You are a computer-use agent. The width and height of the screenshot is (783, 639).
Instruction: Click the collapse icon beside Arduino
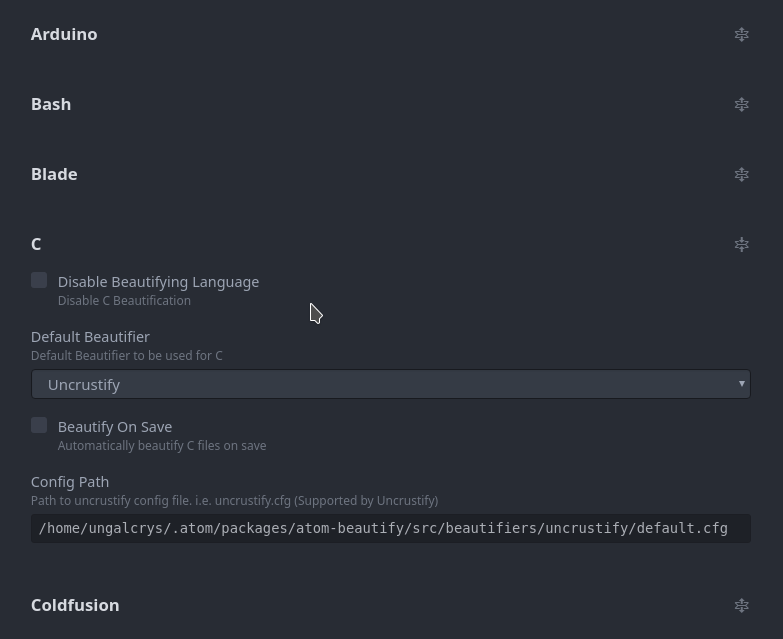[x=741, y=34]
